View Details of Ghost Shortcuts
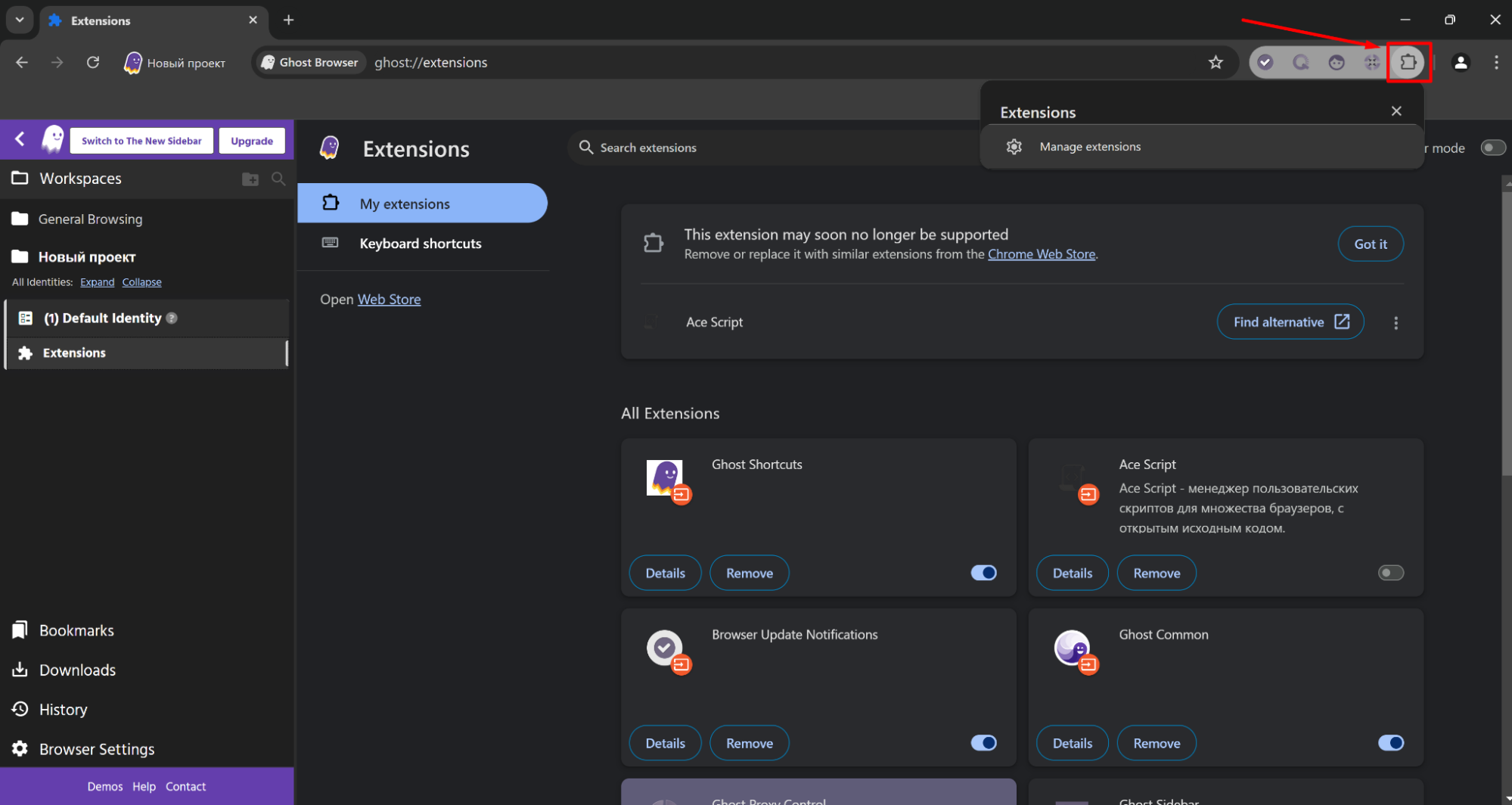The height and width of the screenshot is (805, 1512). (665, 573)
